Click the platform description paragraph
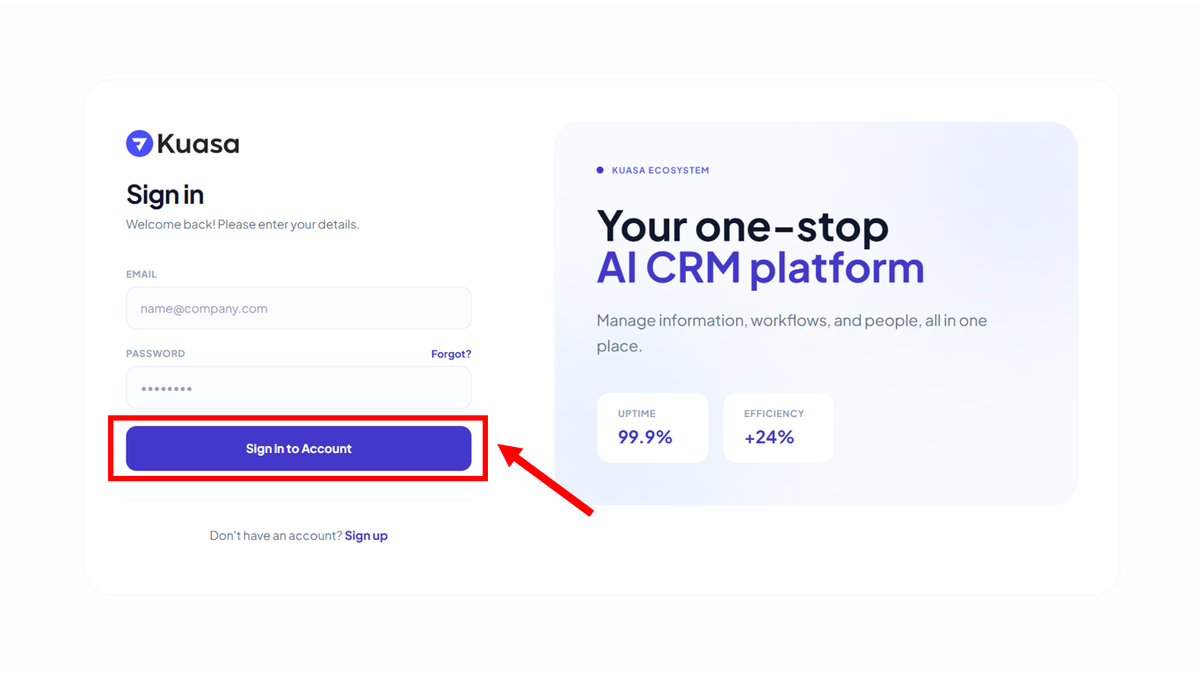Image resolution: width=1200 pixels, height=677 pixels. click(791, 333)
